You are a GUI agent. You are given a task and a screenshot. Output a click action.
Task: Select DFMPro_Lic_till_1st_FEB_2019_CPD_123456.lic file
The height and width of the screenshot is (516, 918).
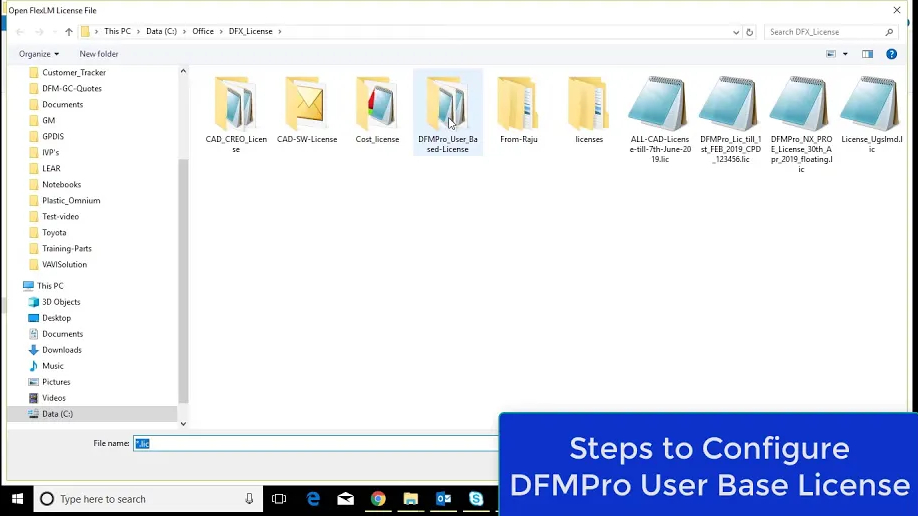click(731, 119)
